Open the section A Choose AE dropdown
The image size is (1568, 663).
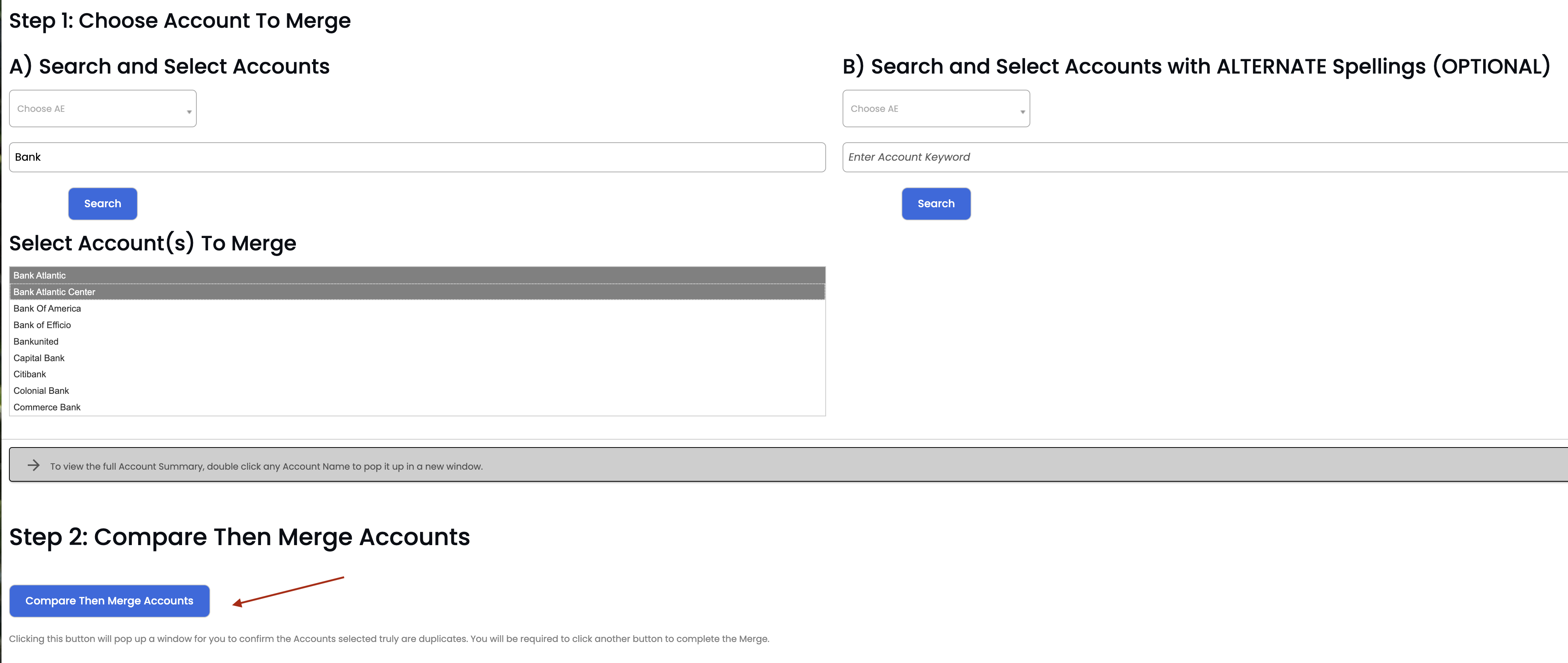pos(103,108)
